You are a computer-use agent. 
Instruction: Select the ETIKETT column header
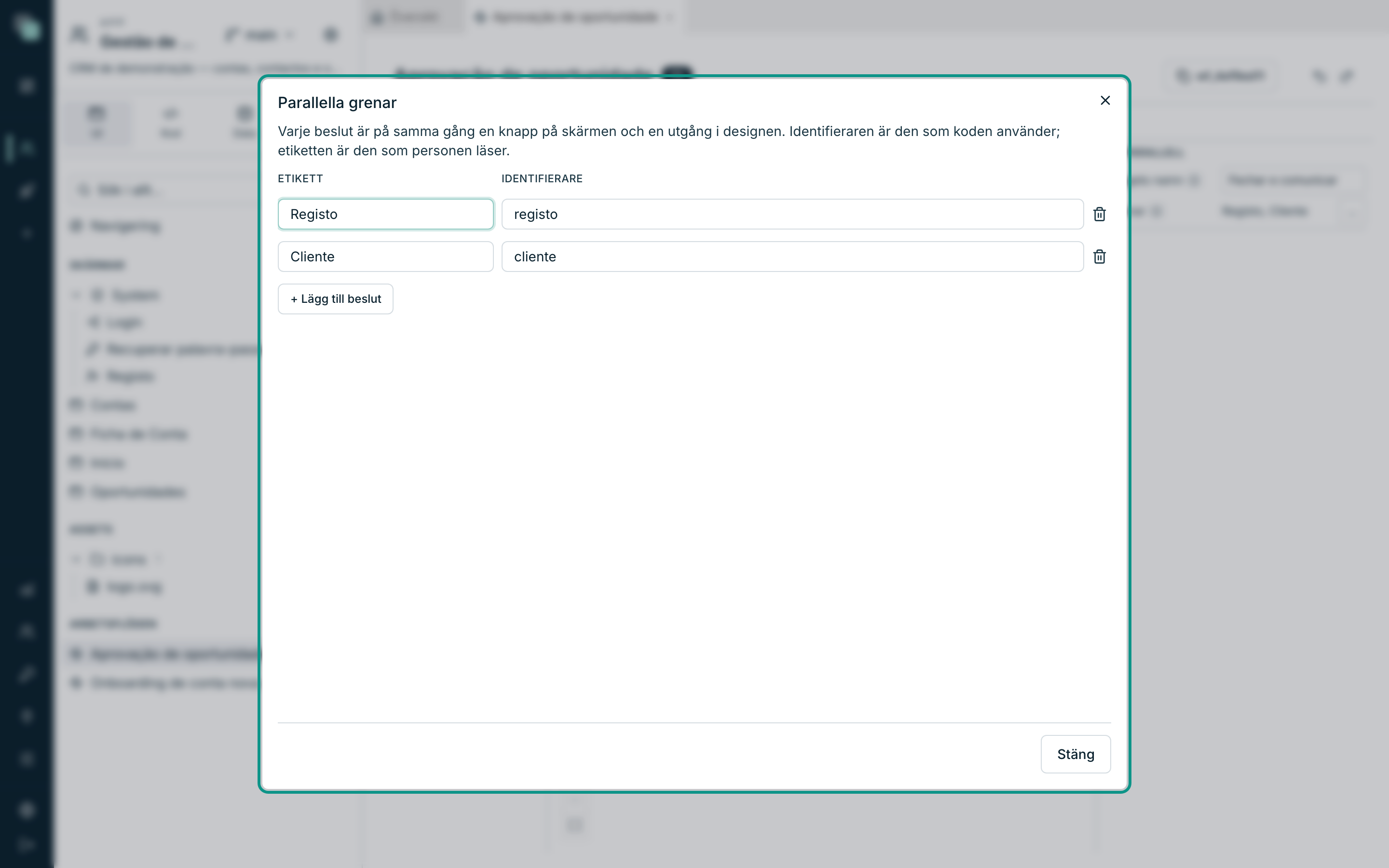tap(300, 178)
